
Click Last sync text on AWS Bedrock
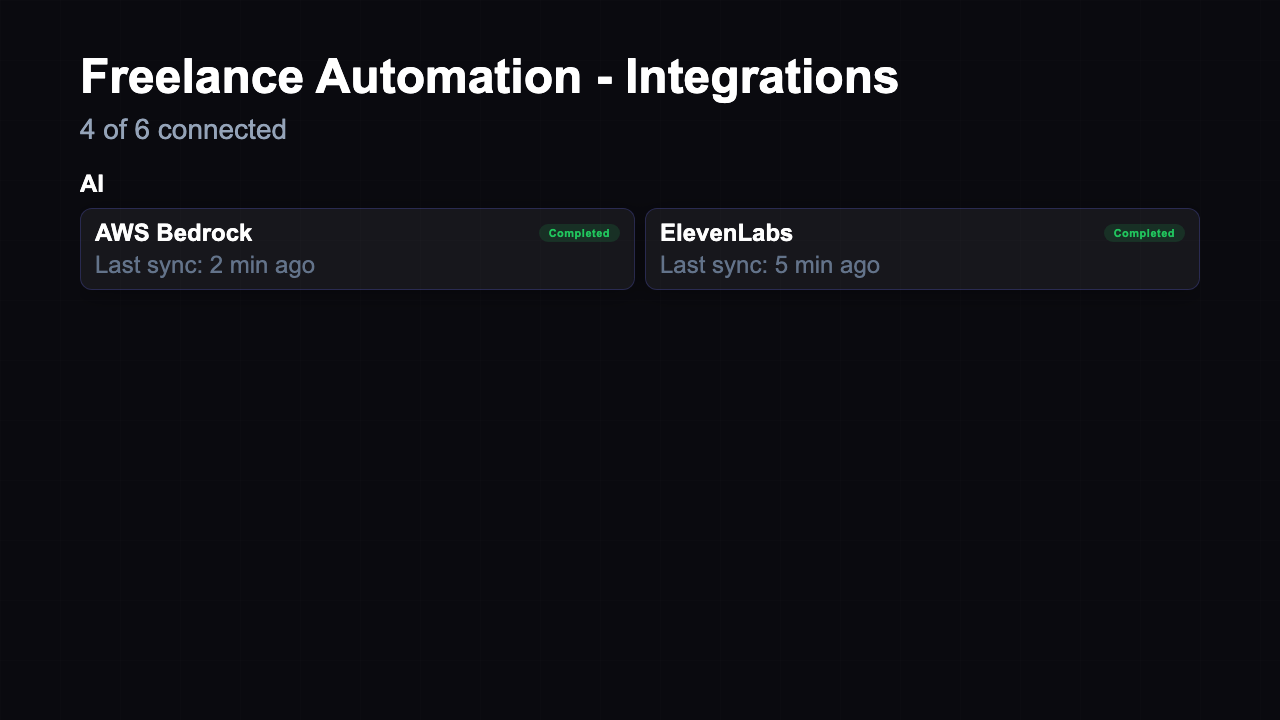coord(204,266)
